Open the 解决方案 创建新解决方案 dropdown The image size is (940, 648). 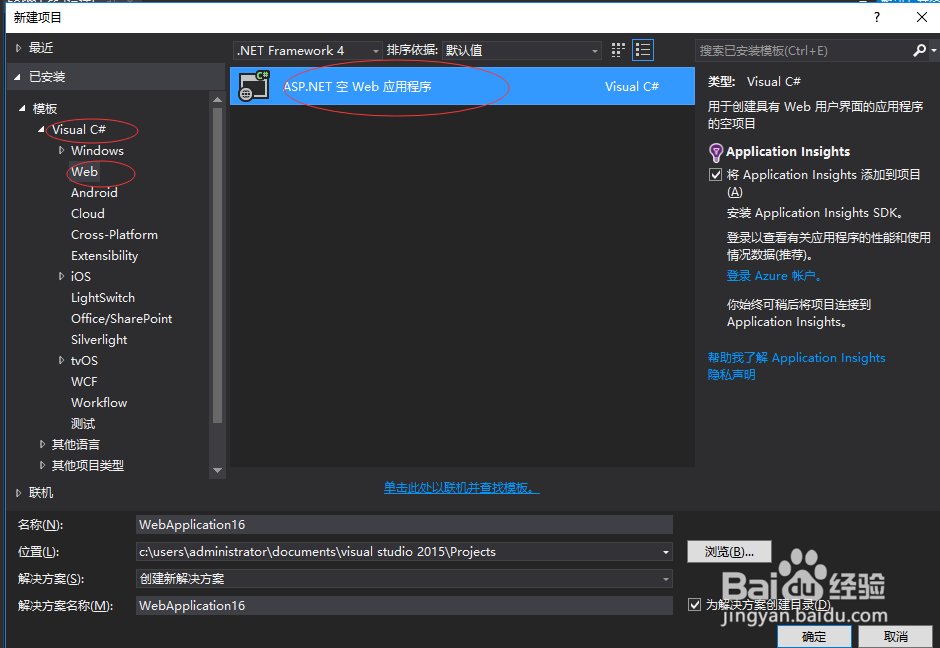pos(404,578)
